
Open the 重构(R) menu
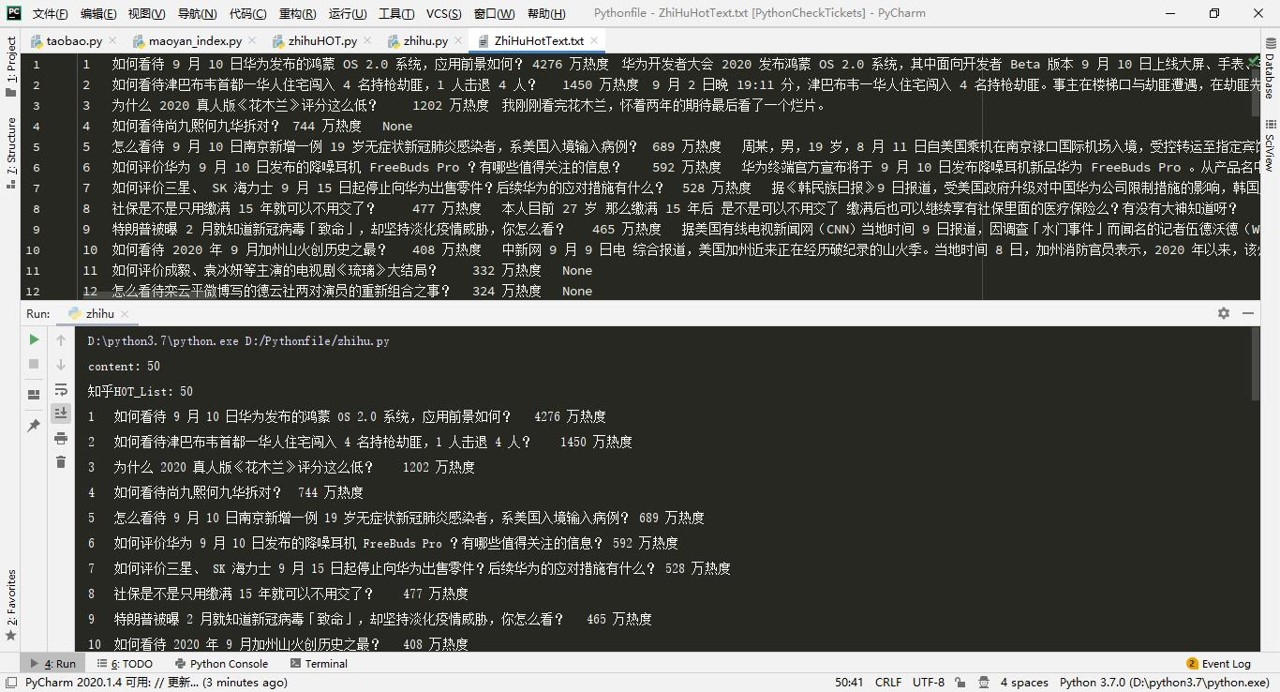(x=297, y=14)
